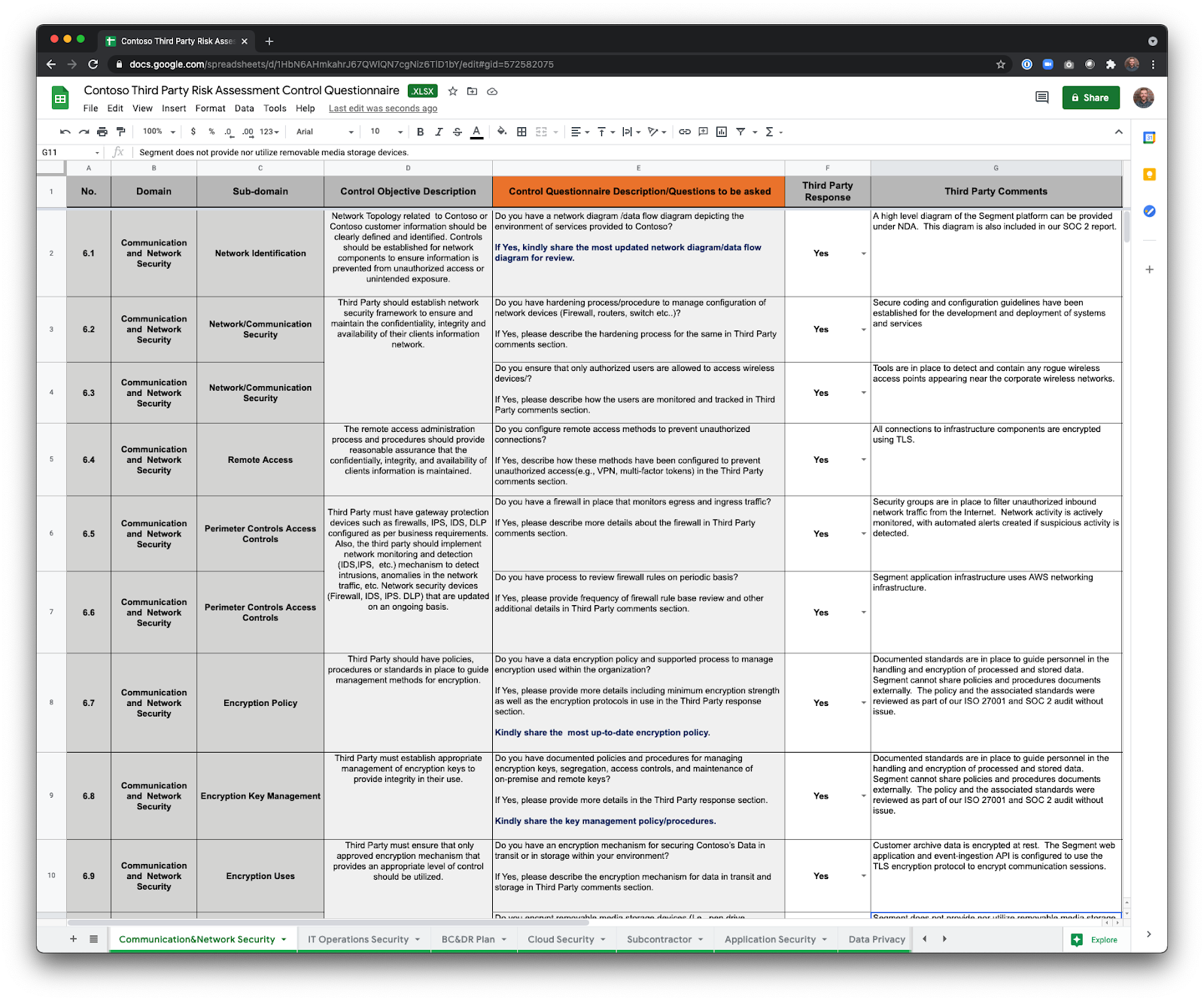Decrease decimal places in the toolbar
The image size is (1204, 1001).
click(229, 132)
